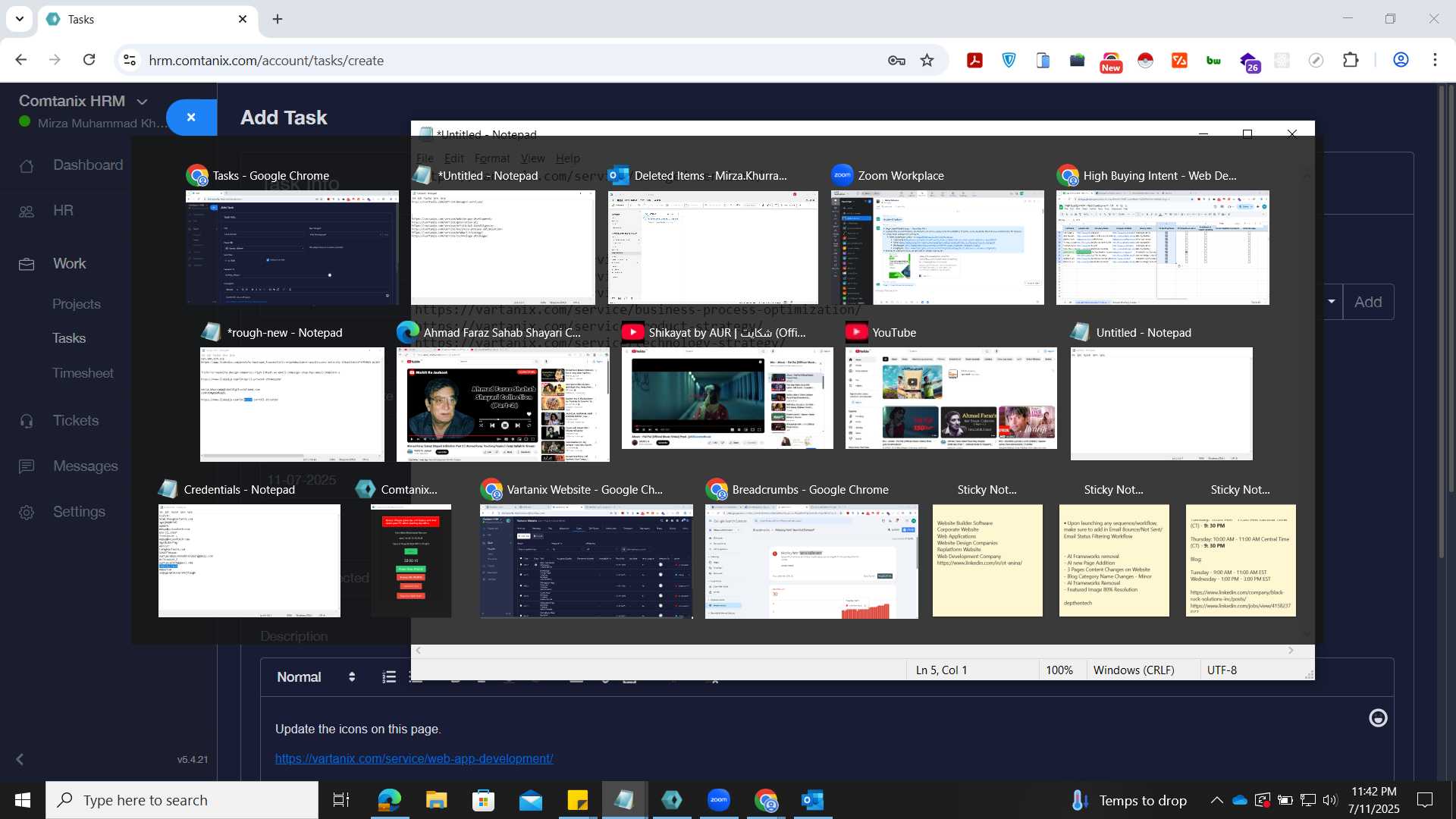Switch to *Untitled - Notepad thumbnail in switcher
This screenshot has width=1456, height=819.
coord(503,247)
